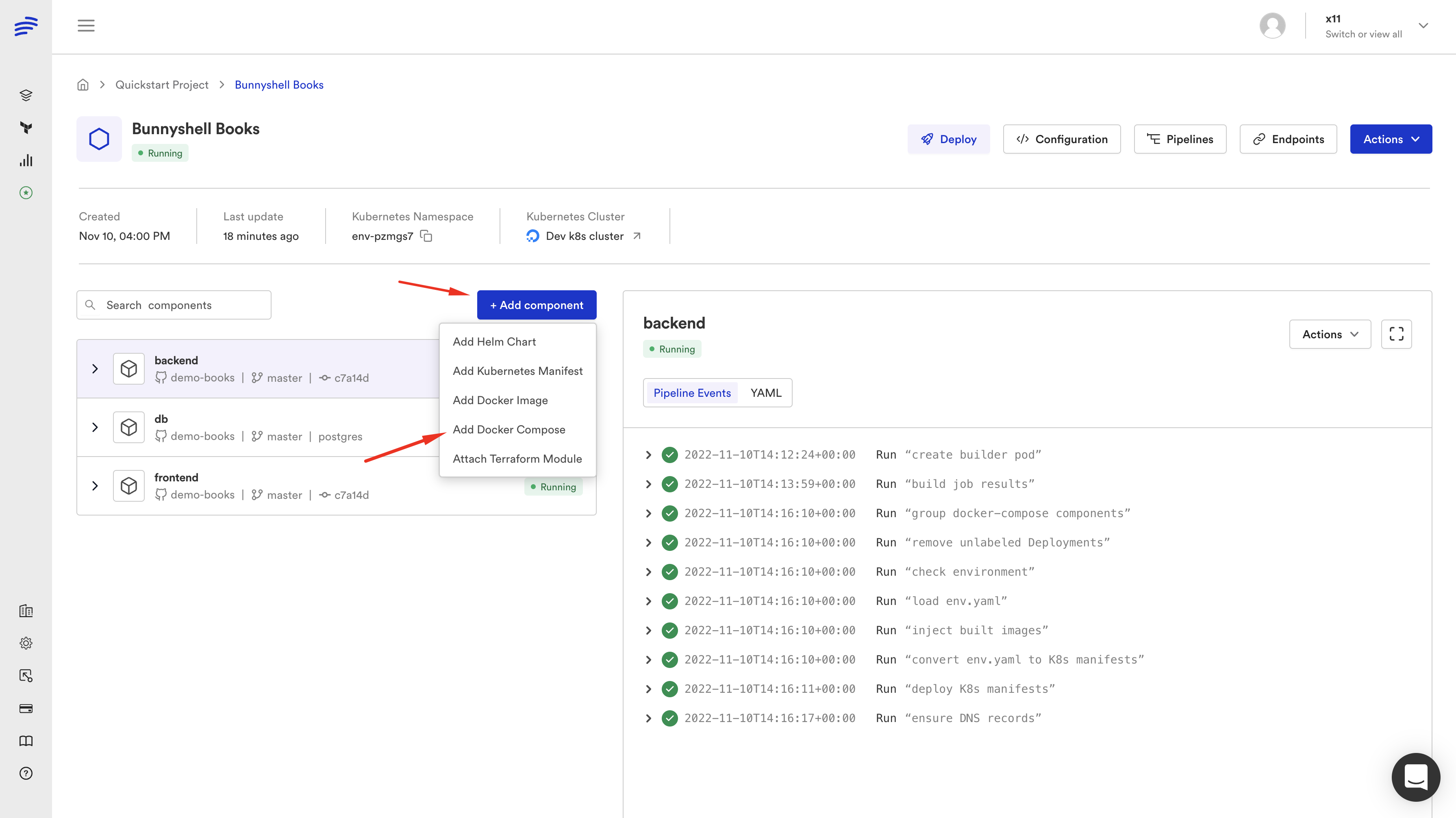
Task: Open Dev k8s cluster link
Action: click(x=585, y=236)
